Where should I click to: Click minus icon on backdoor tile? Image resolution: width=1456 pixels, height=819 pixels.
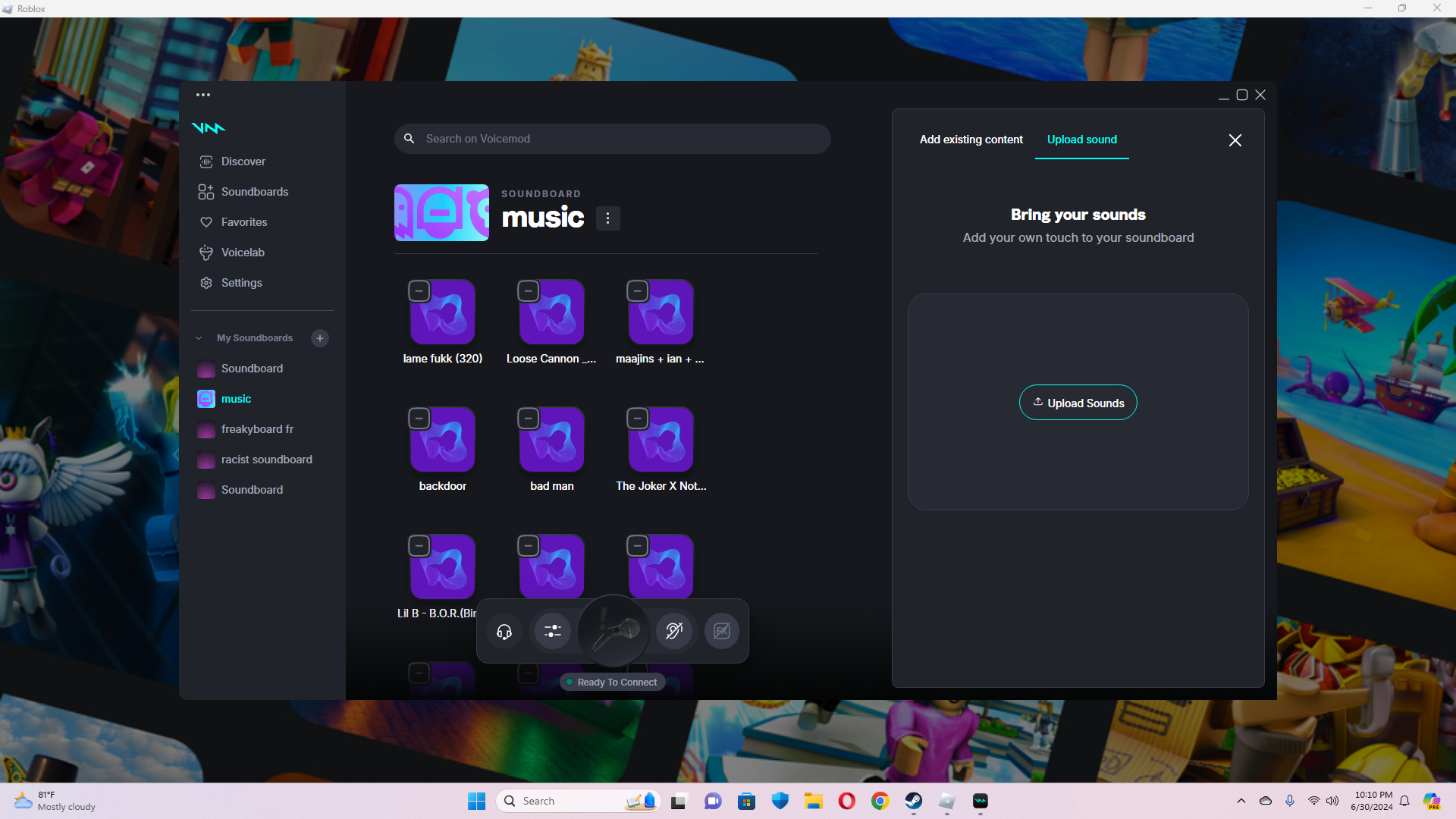pyautogui.click(x=419, y=419)
